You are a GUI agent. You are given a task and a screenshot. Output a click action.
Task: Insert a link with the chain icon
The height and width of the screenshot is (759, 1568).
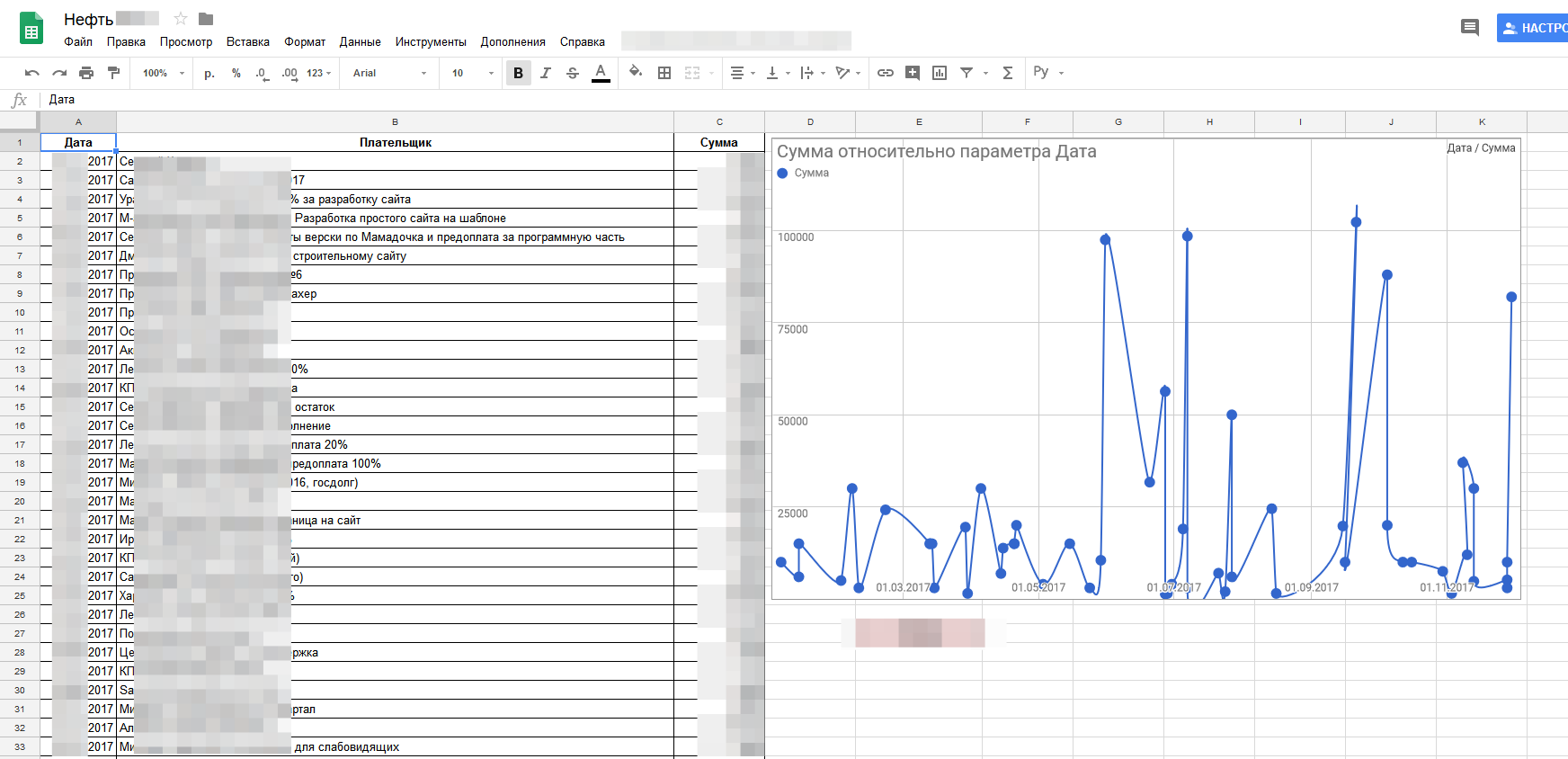[886, 73]
